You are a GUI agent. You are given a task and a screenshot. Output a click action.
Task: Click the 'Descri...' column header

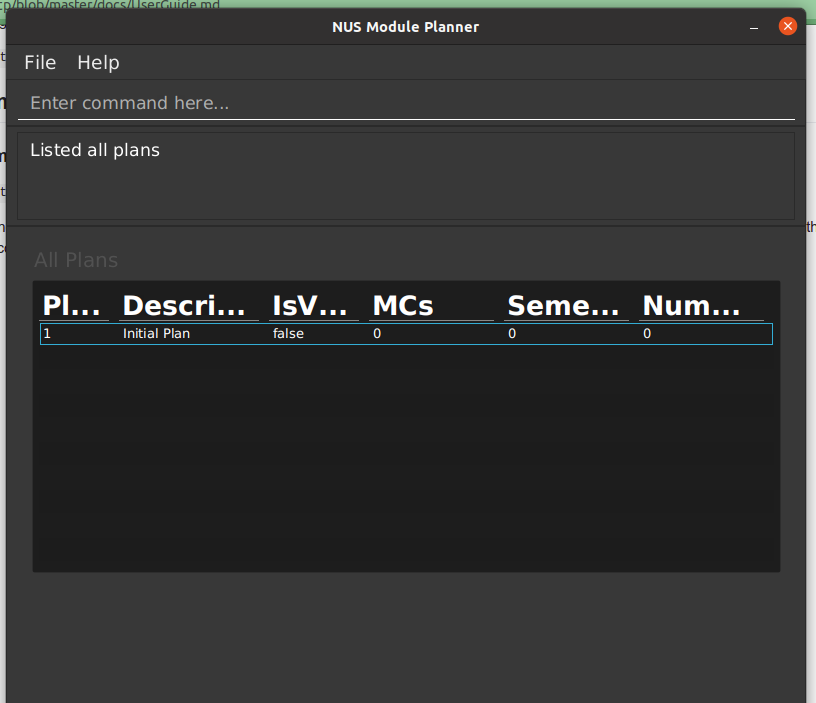(188, 305)
